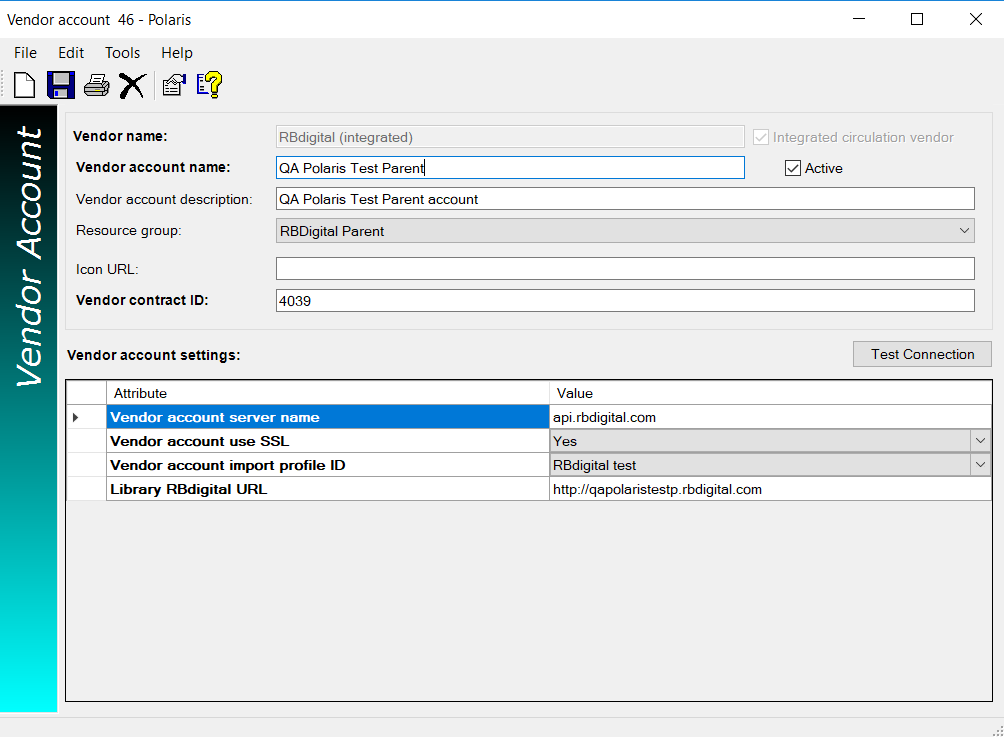Click the Delete X toolbar icon
Screen dimensions: 1004x737
132,85
